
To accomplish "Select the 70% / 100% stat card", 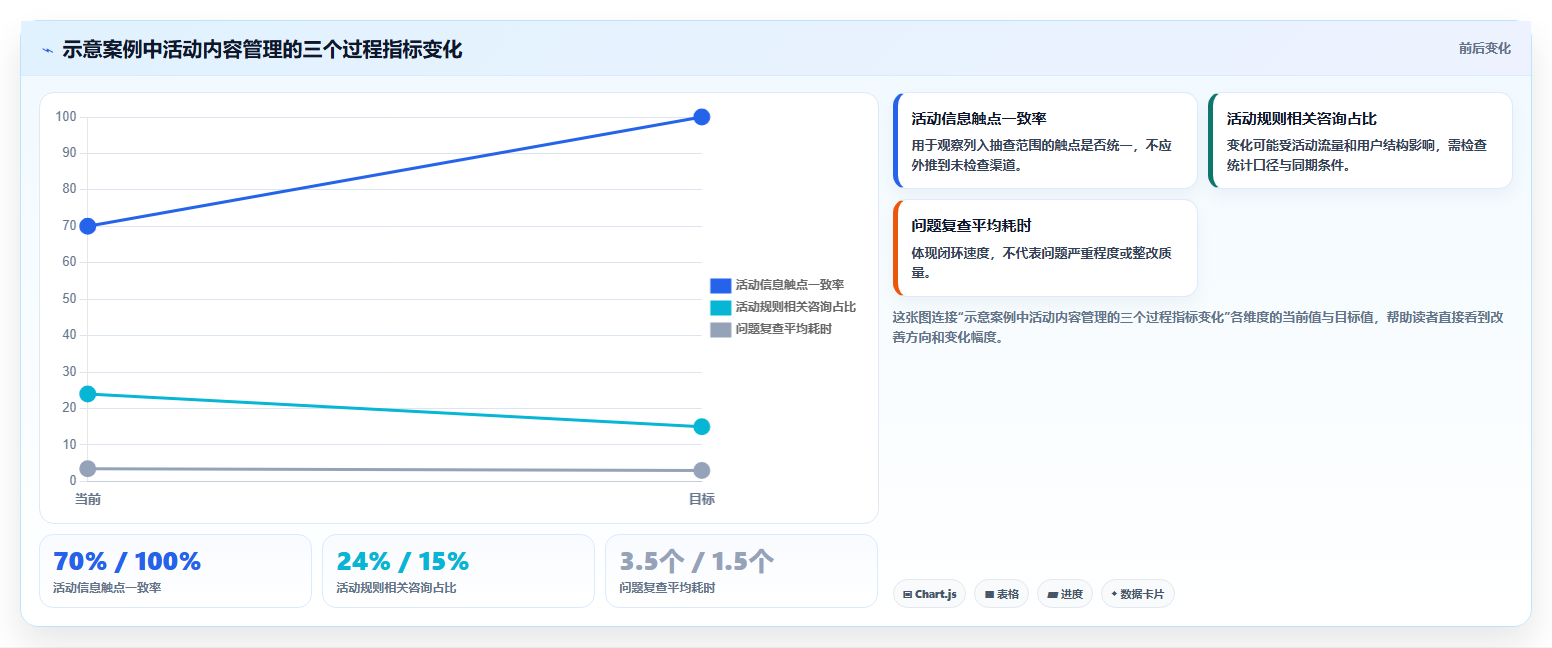I will pyautogui.click(x=176, y=571).
